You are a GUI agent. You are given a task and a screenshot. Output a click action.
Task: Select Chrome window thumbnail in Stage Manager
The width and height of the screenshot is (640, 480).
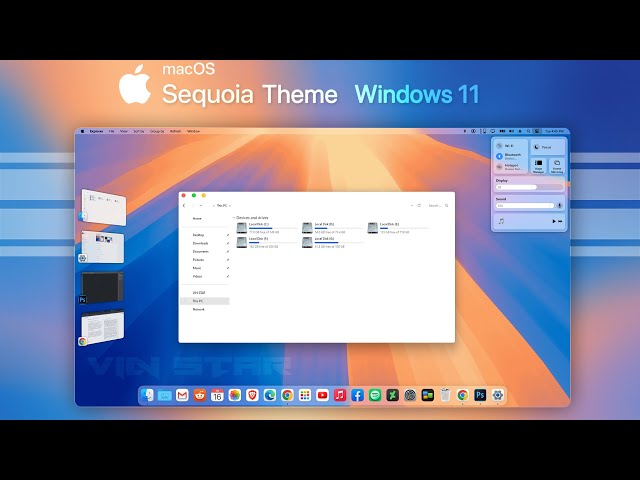[x=103, y=327]
